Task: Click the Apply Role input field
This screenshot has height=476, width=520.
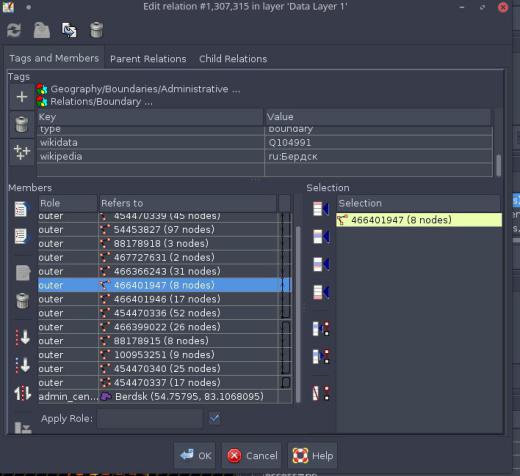Action: pyautogui.click(x=150, y=418)
